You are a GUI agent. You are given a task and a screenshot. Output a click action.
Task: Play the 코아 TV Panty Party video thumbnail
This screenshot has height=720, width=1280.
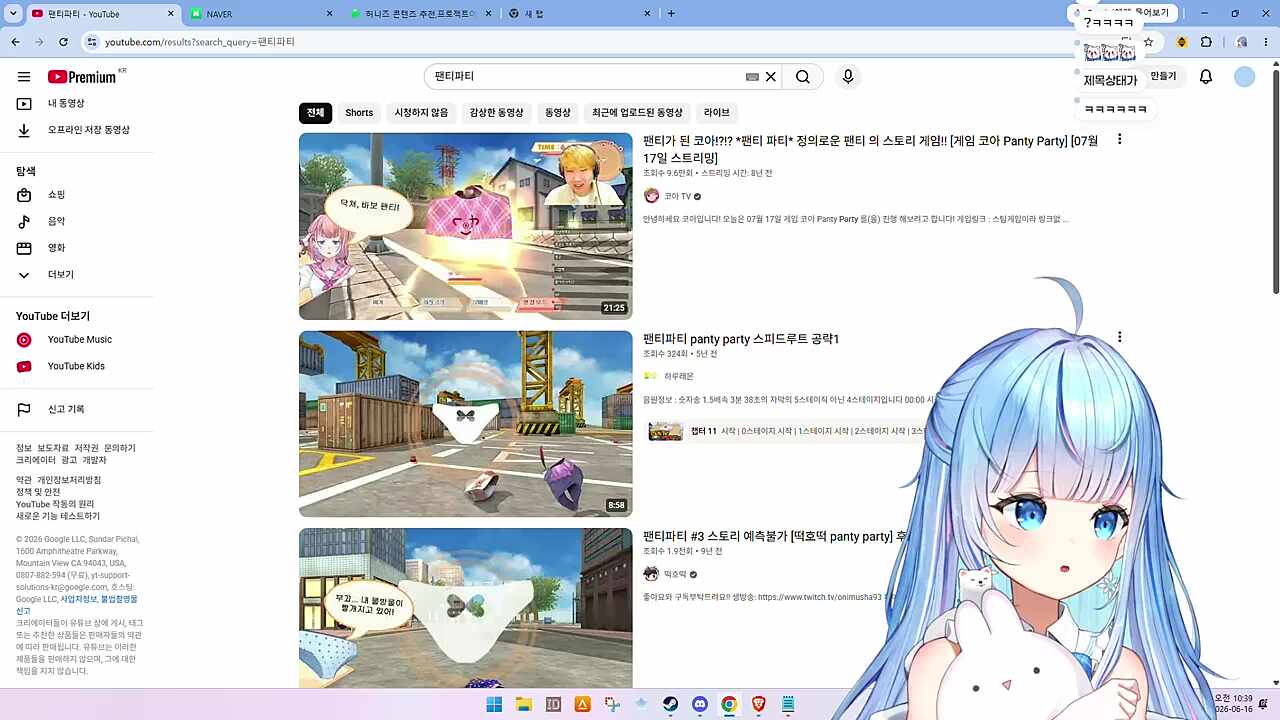(x=466, y=226)
